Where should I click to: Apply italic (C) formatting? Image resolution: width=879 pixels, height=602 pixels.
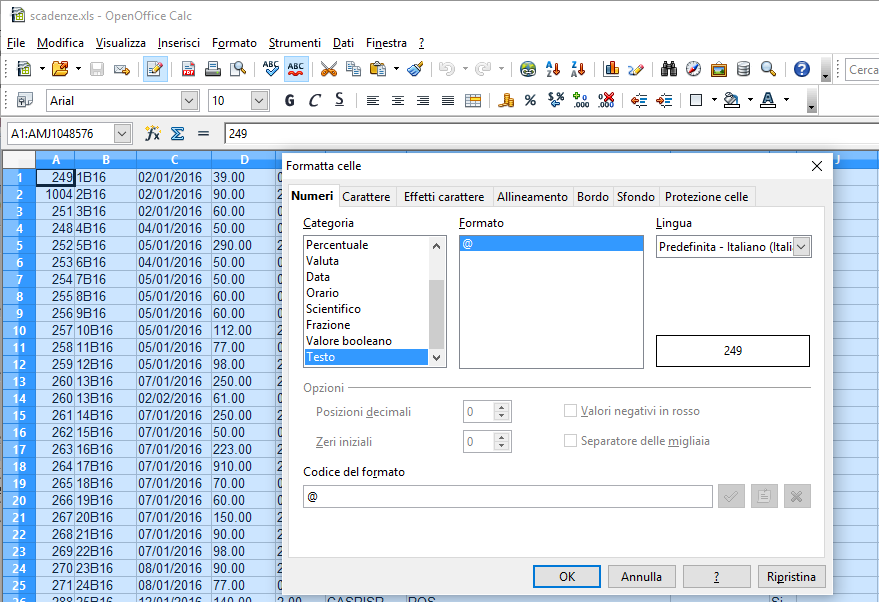(x=314, y=100)
